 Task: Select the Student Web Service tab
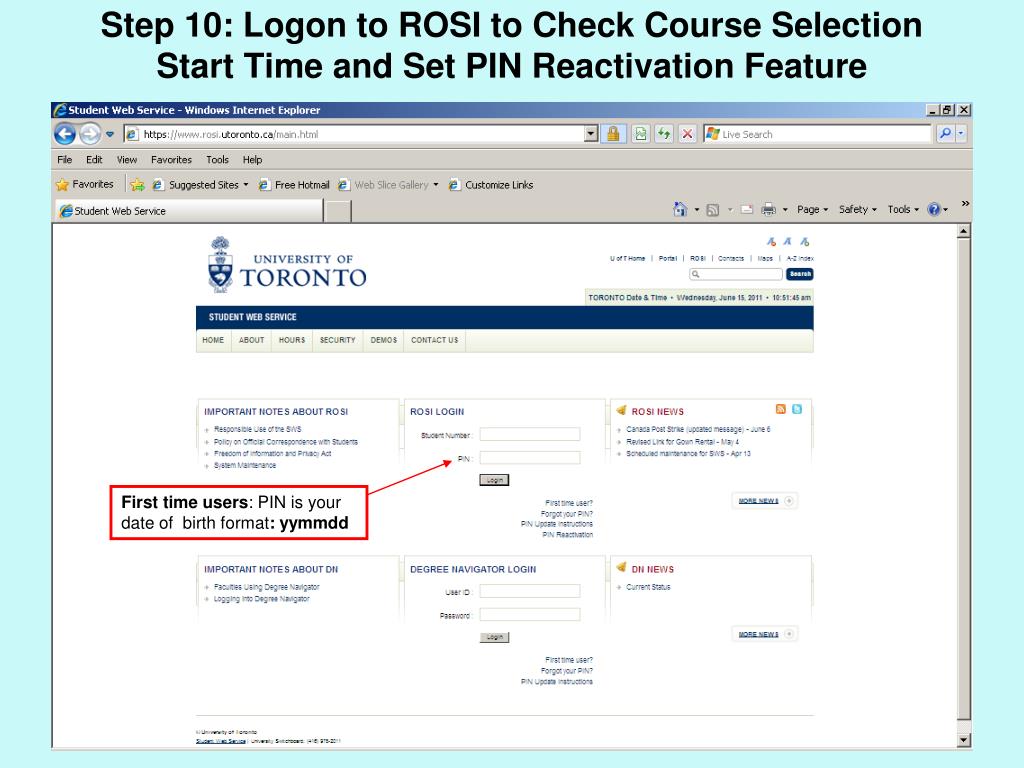tap(188, 211)
